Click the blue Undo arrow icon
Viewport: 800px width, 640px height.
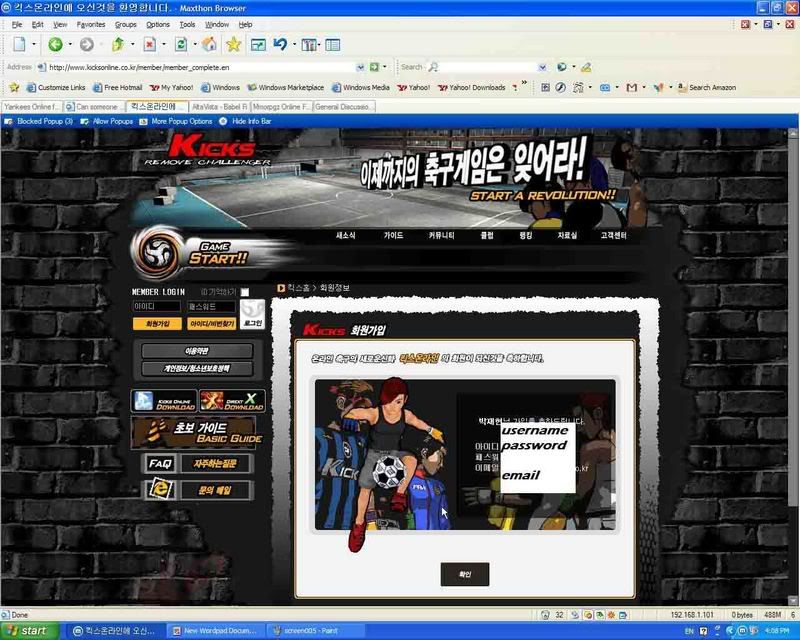(x=280, y=44)
